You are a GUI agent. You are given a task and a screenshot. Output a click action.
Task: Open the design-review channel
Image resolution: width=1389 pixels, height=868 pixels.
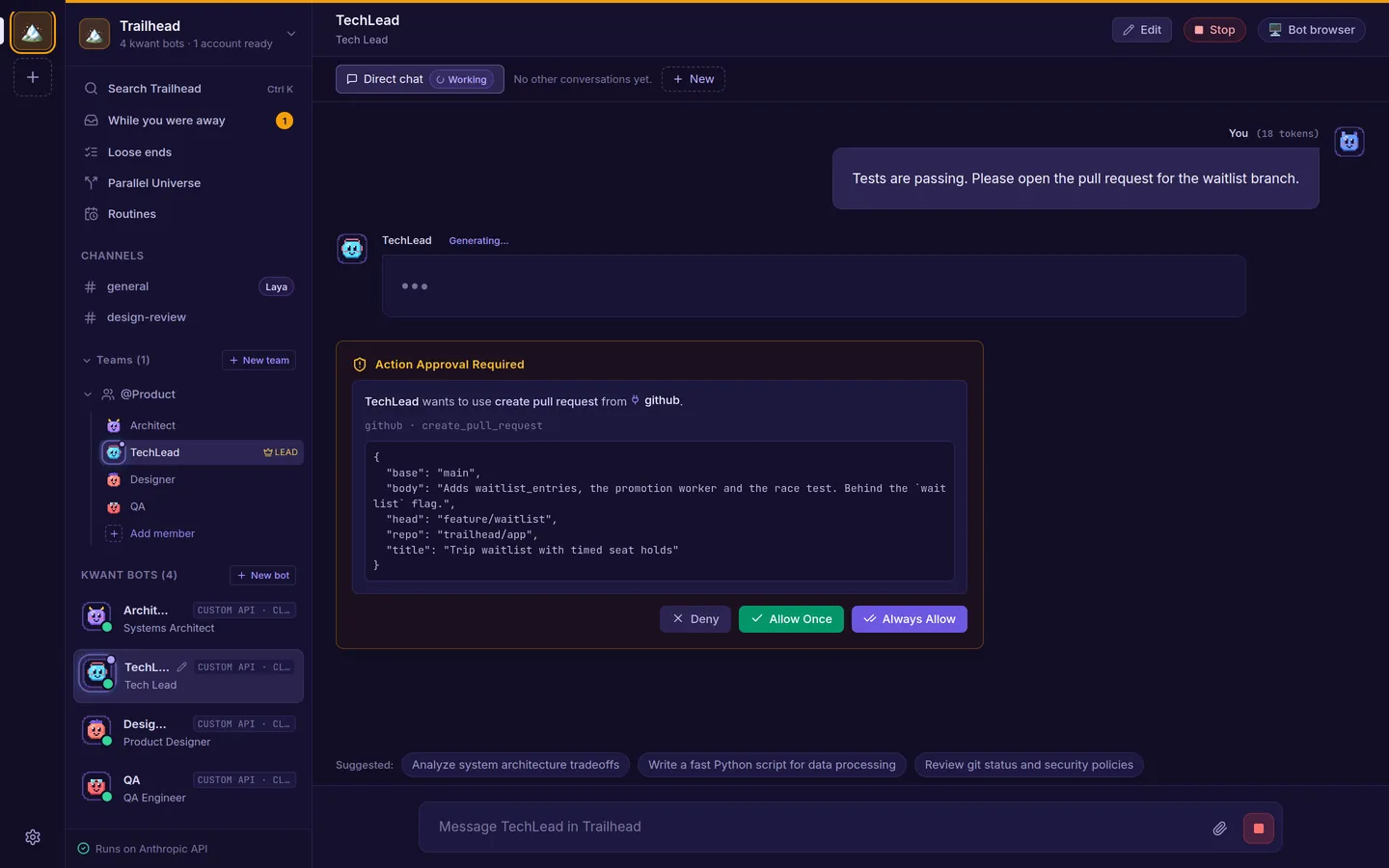tap(189, 317)
